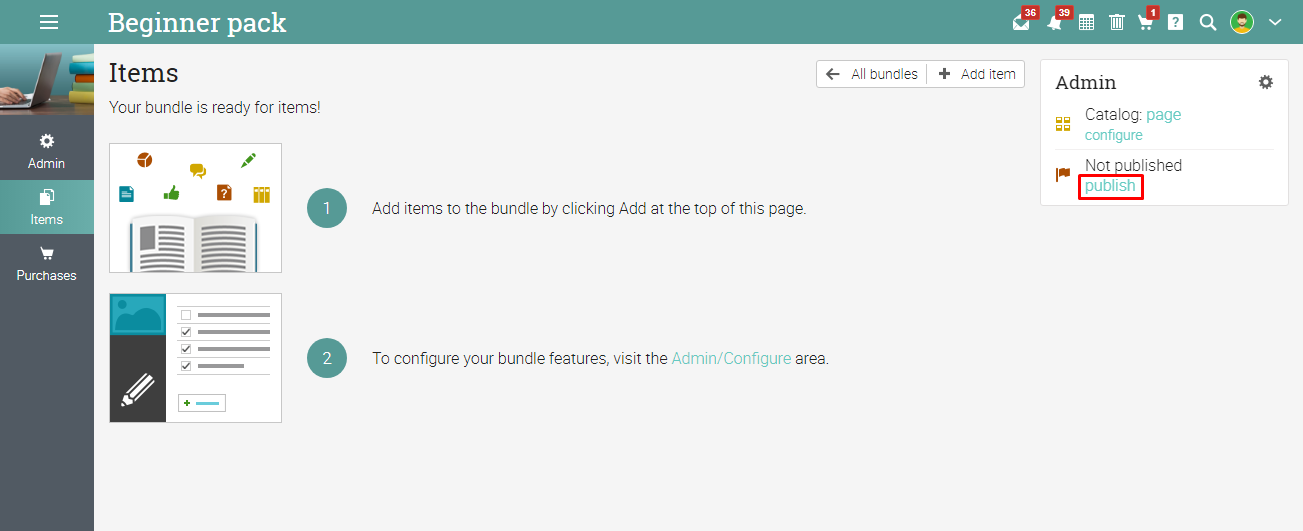The image size is (1303, 531).
Task: Open the shopping cart in header
Action: [x=1146, y=22]
